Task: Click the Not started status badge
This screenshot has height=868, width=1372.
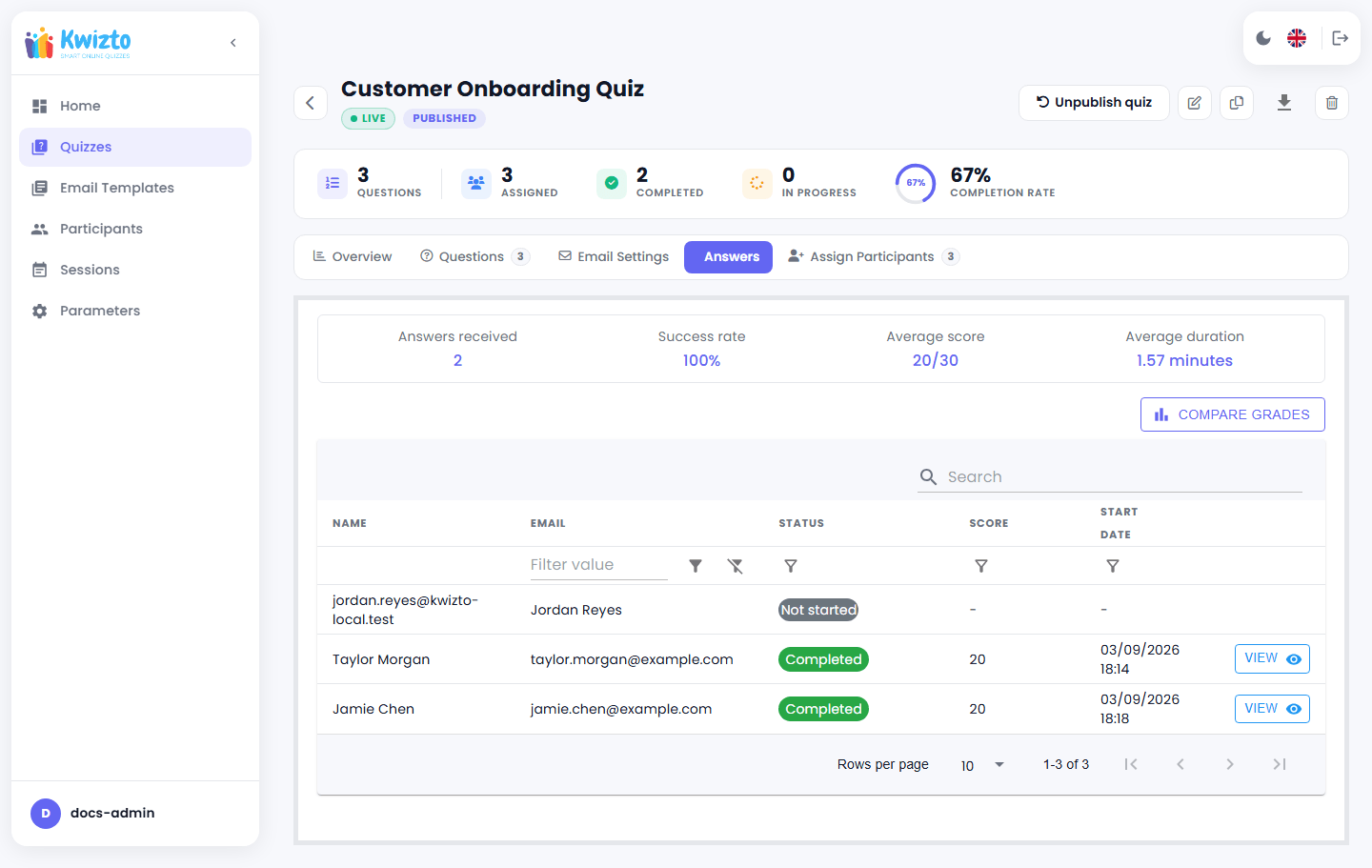Action: click(x=818, y=610)
